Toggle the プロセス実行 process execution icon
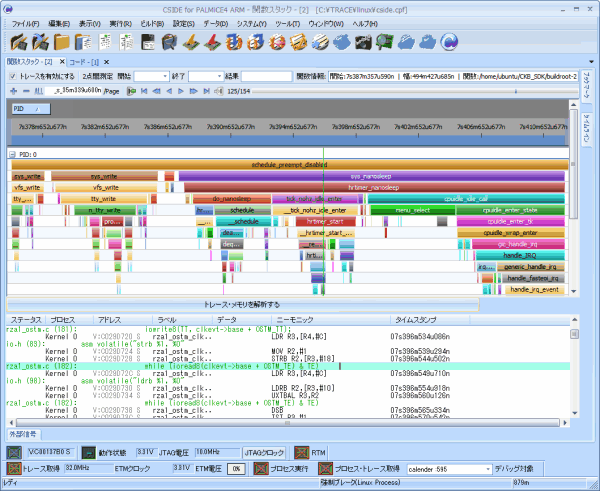This screenshot has width=600, height=491. point(261,469)
